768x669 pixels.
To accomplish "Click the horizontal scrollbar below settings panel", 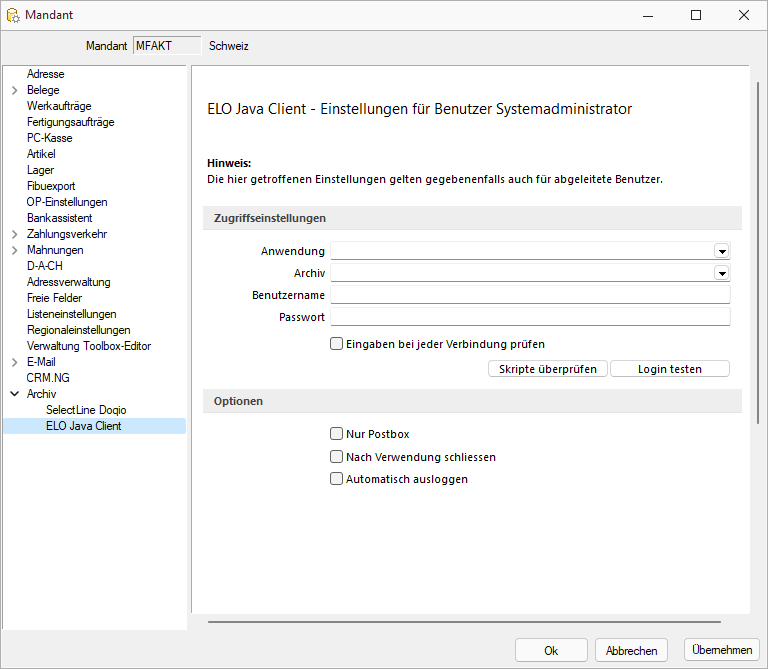I will pyautogui.click(x=464, y=622).
